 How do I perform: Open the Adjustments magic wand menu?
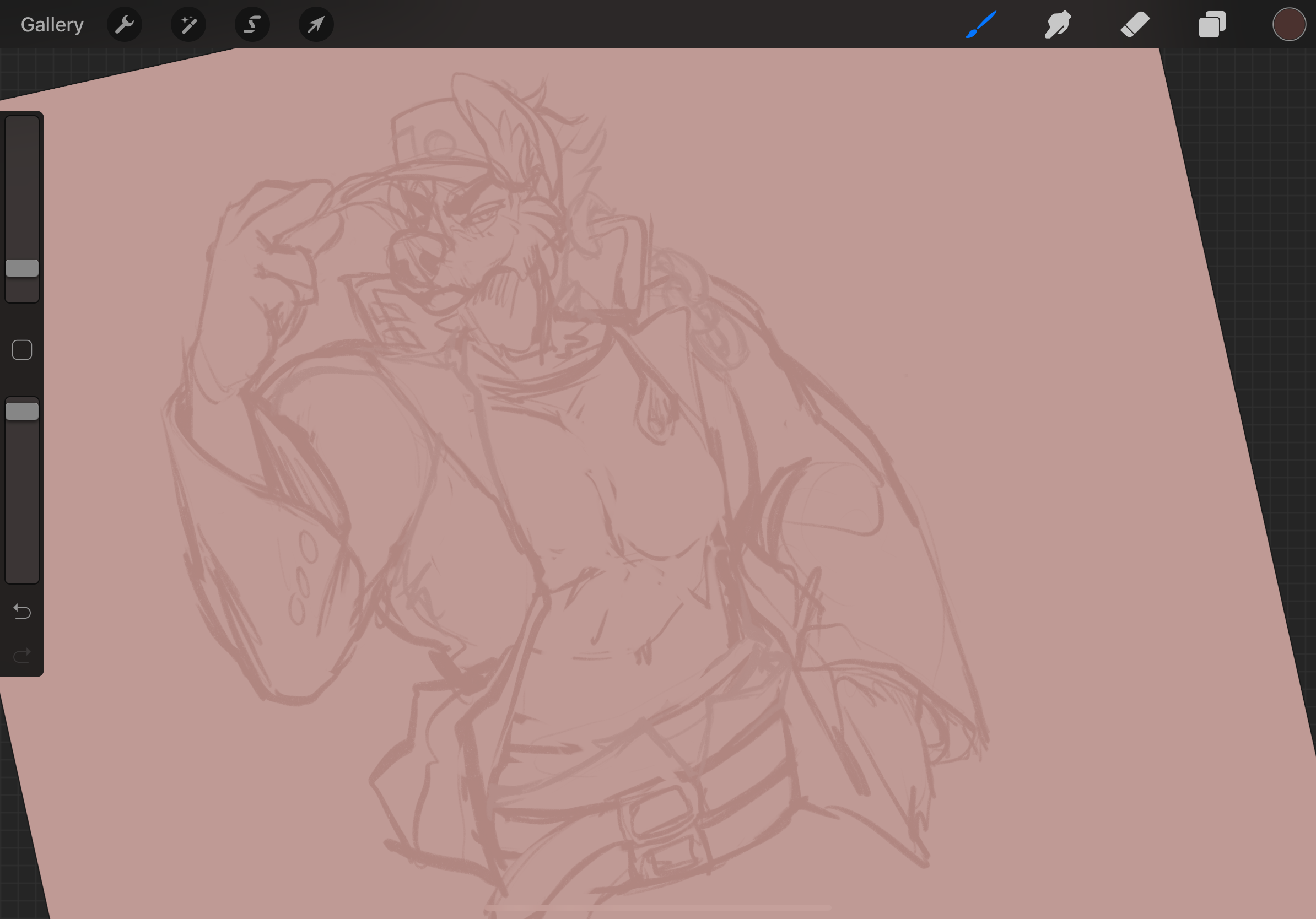(188, 25)
